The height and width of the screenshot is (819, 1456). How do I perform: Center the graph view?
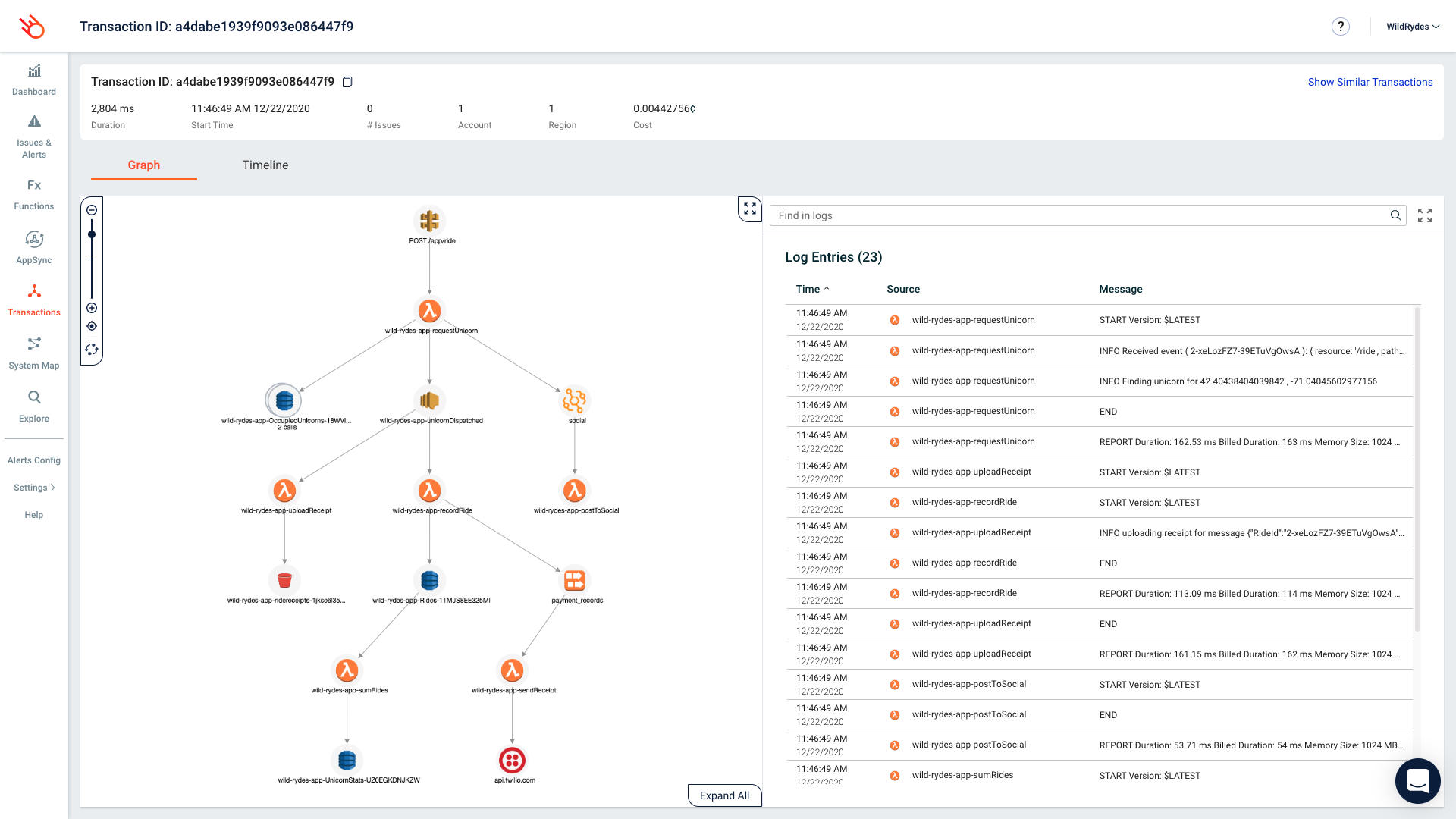click(92, 326)
